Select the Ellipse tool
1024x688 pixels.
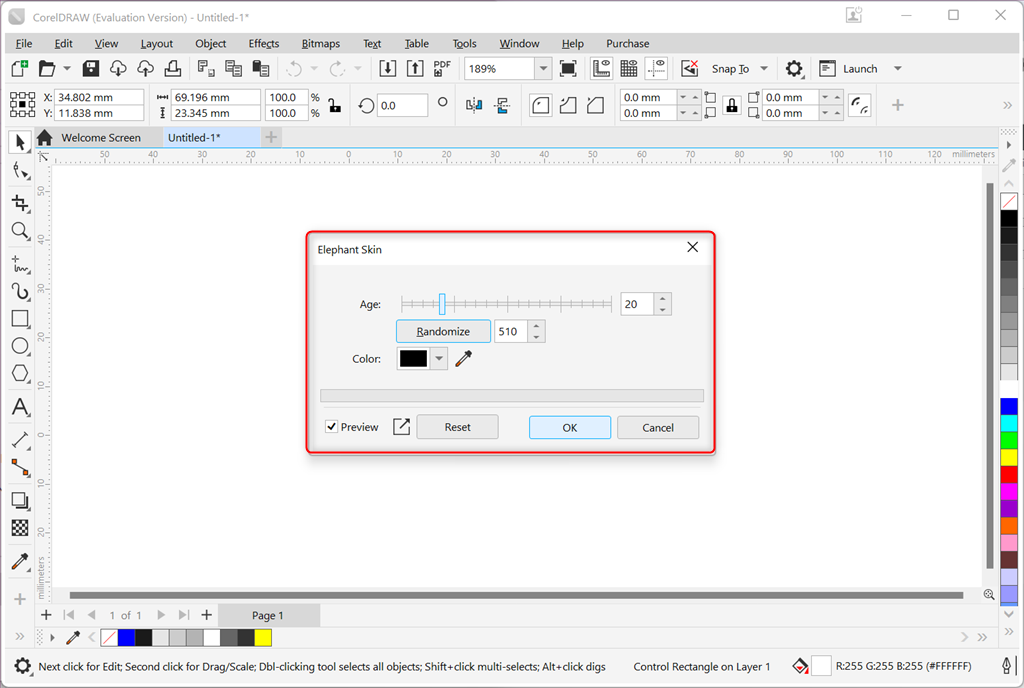pos(20,346)
